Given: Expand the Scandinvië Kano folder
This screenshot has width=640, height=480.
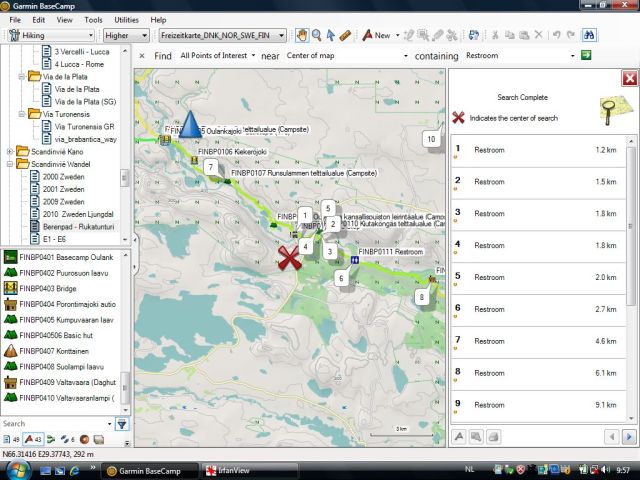Looking at the screenshot, I should tap(10, 152).
